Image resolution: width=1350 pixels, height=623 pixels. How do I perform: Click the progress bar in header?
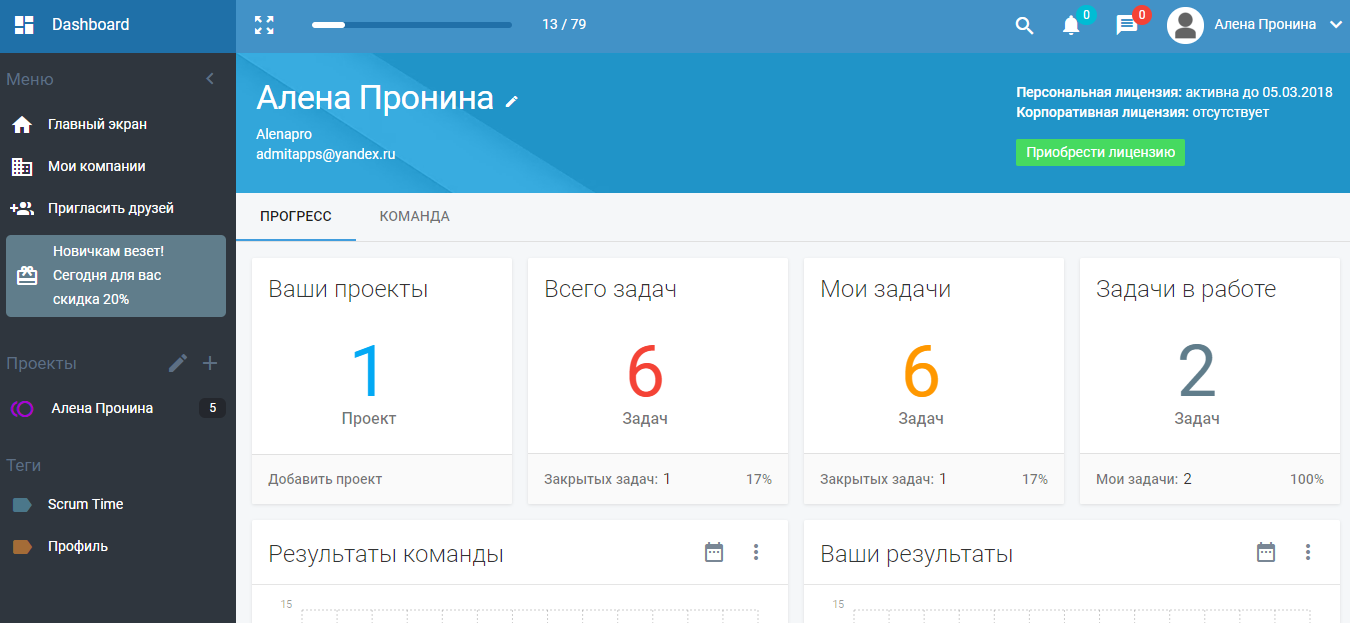tap(412, 25)
